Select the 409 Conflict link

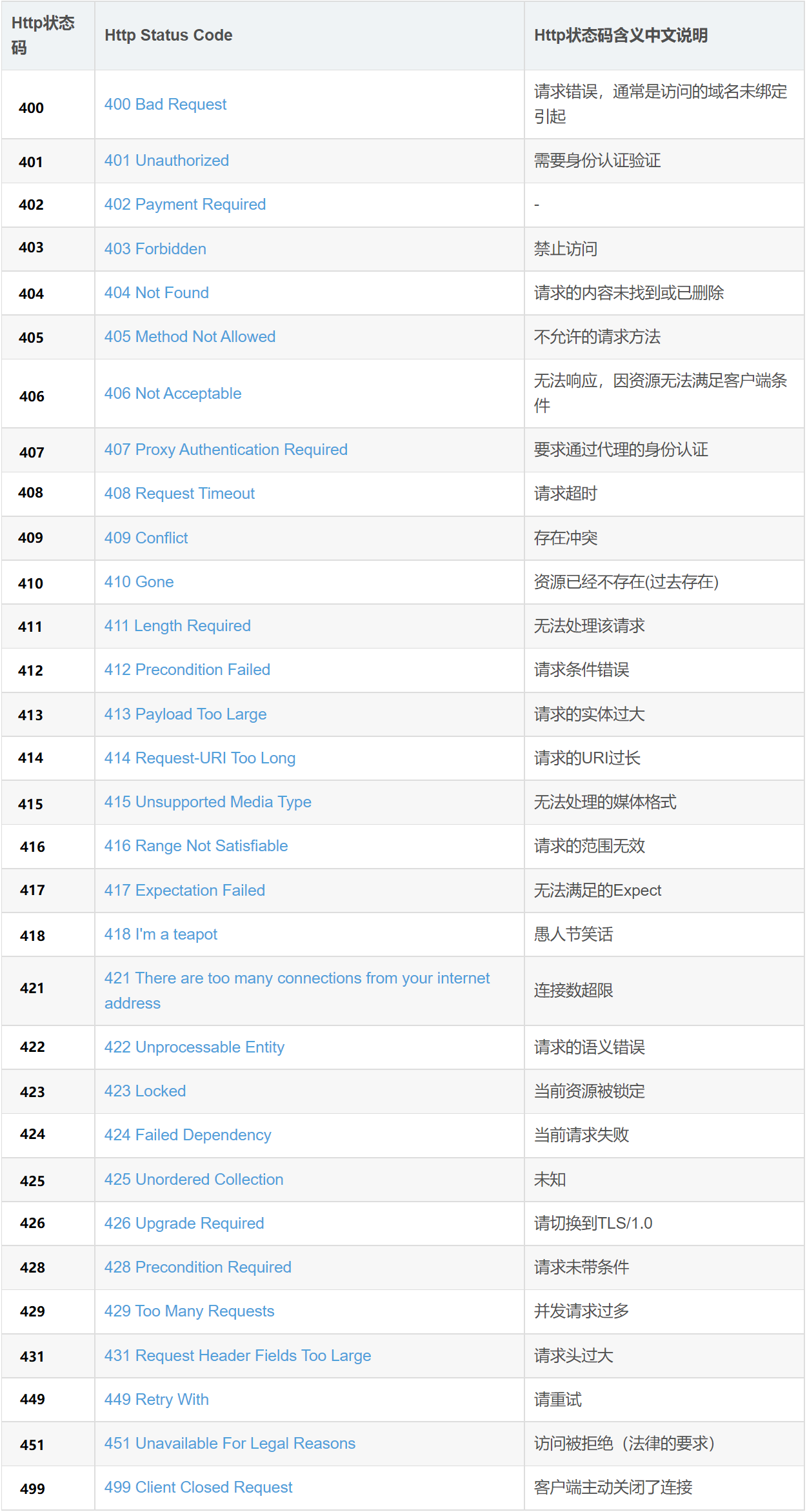coord(146,538)
